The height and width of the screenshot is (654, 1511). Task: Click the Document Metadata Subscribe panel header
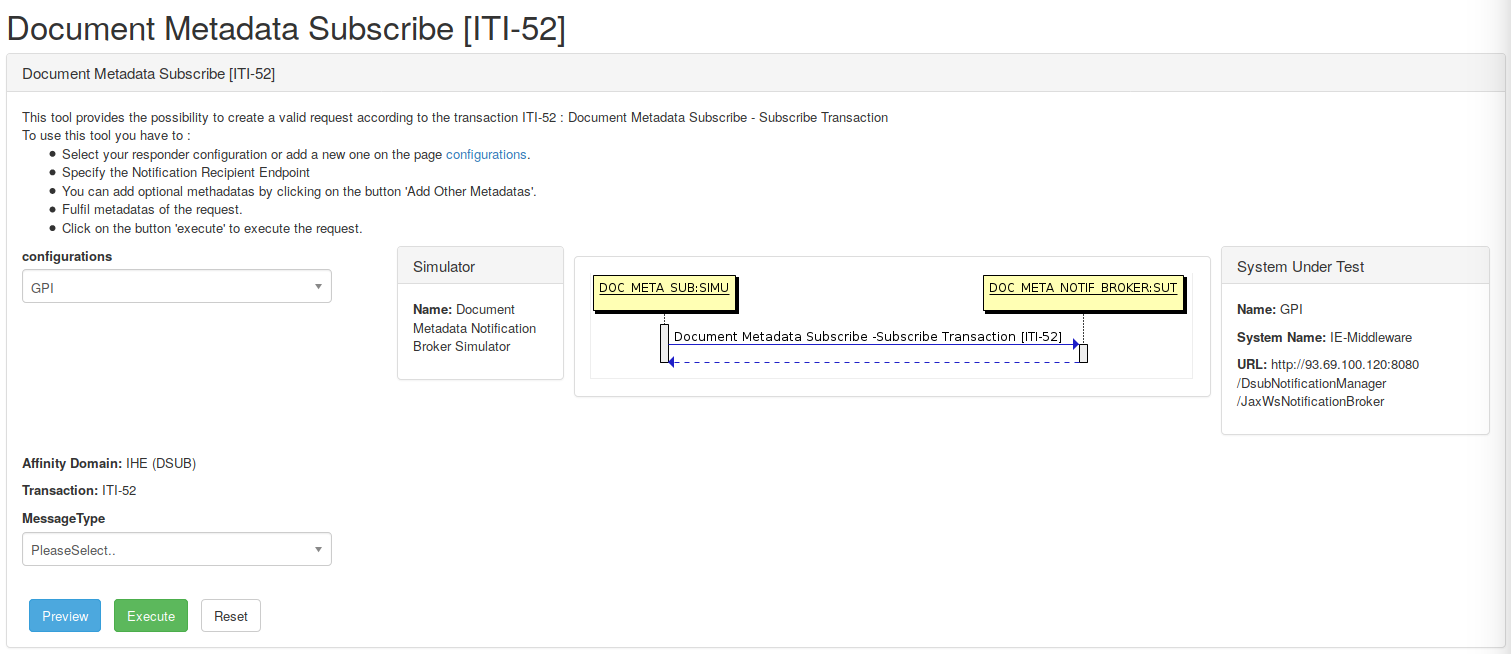click(x=148, y=73)
